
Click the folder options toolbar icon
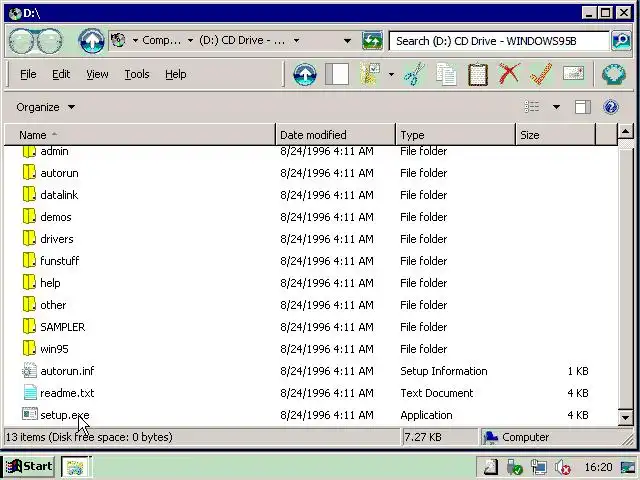[370, 74]
